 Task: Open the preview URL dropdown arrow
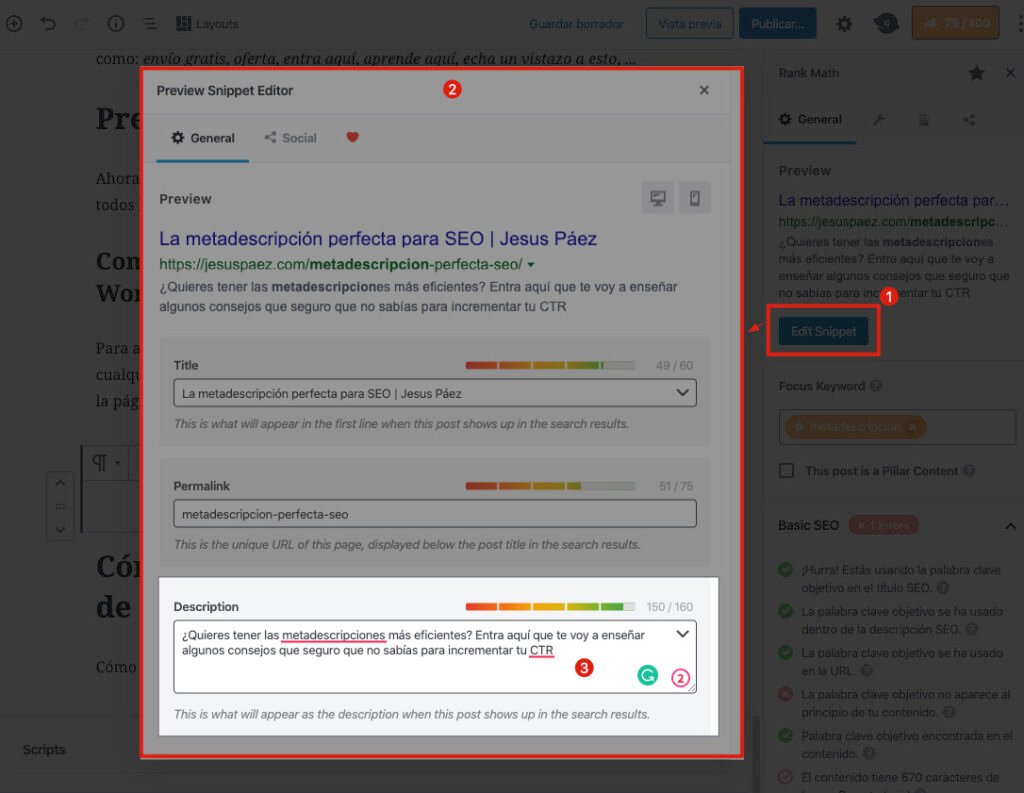[x=531, y=265]
